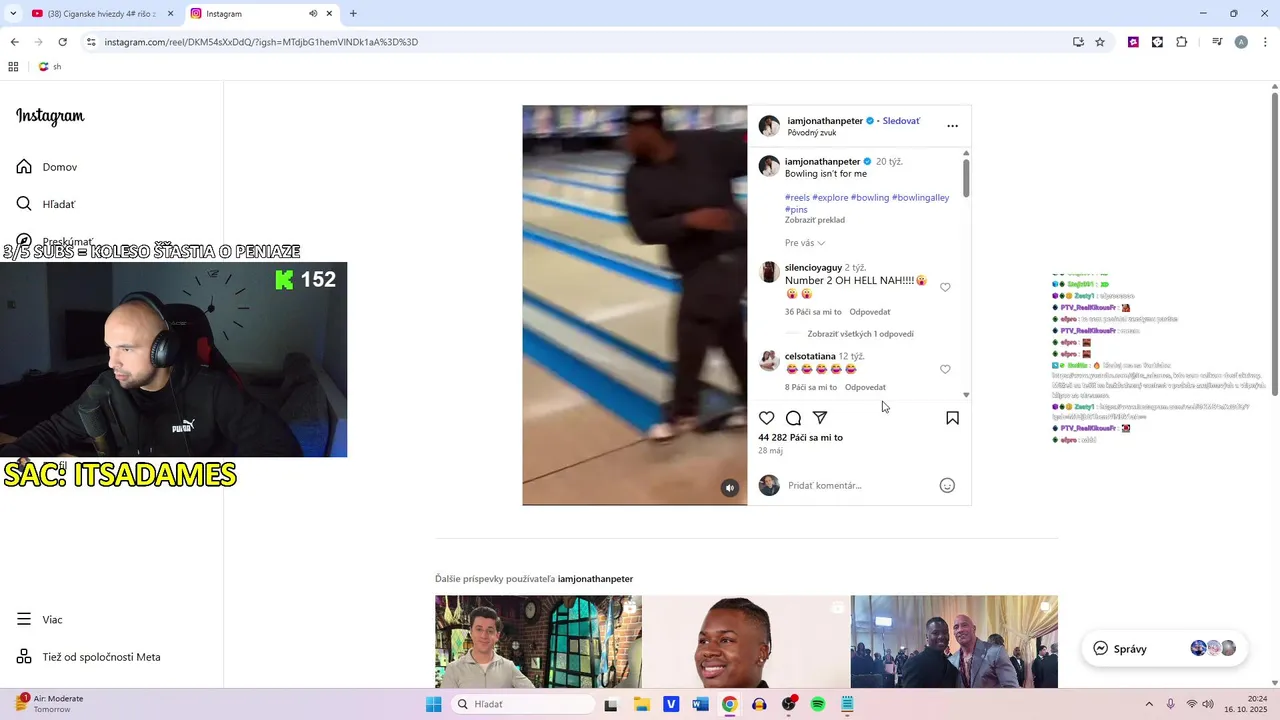Open the third related post thumbnail
Viewport: 1280px width, 720px height.
954,642
